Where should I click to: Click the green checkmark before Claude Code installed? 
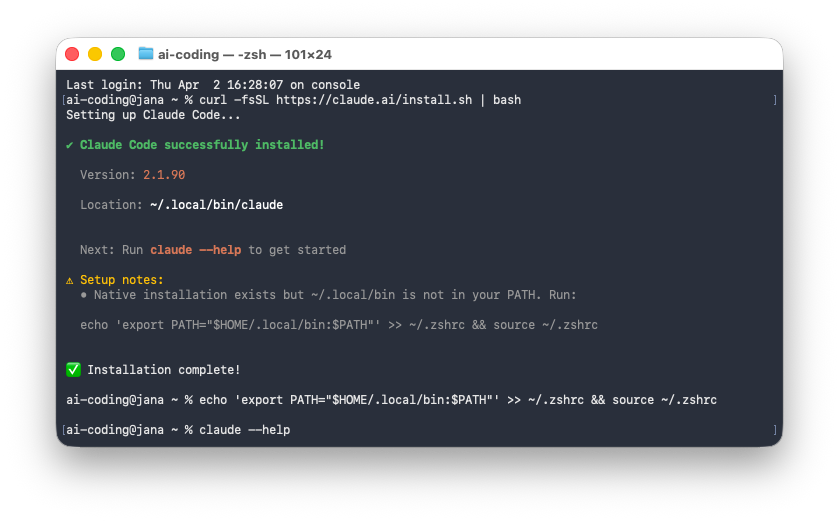click(x=70, y=145)
